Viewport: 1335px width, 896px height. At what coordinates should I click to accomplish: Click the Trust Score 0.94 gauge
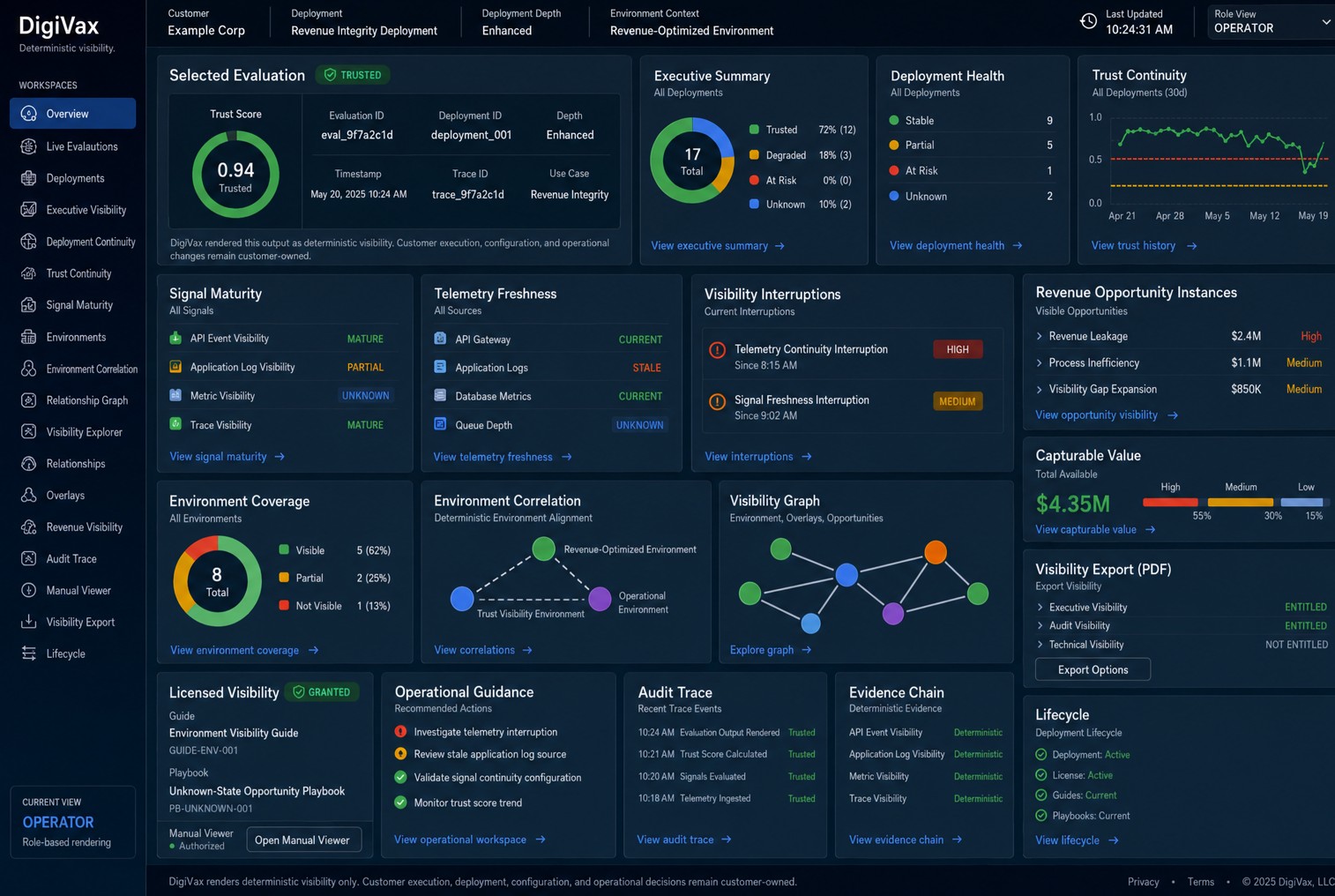pos(235,174)
